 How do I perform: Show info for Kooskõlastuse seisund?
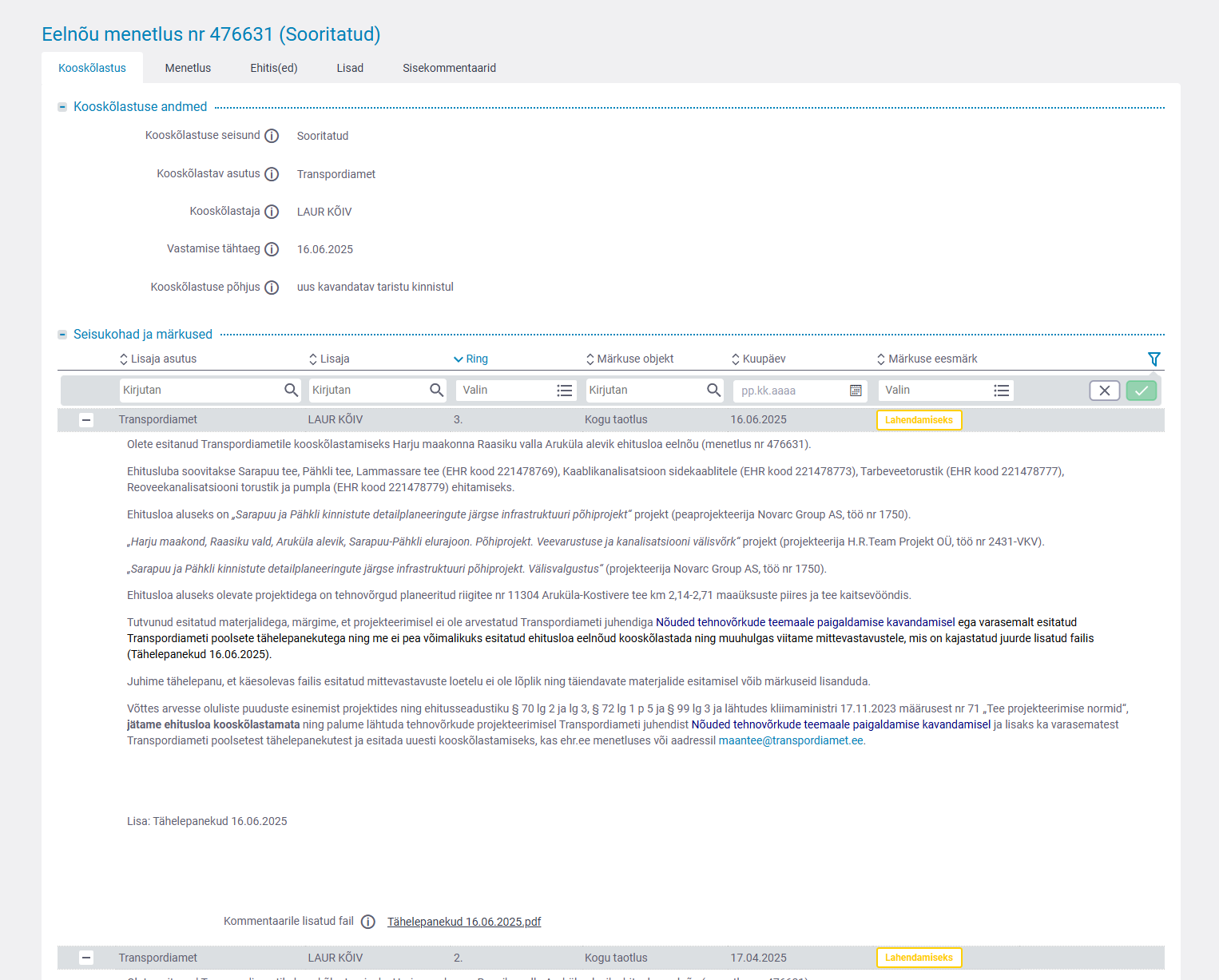click(272, 136)
